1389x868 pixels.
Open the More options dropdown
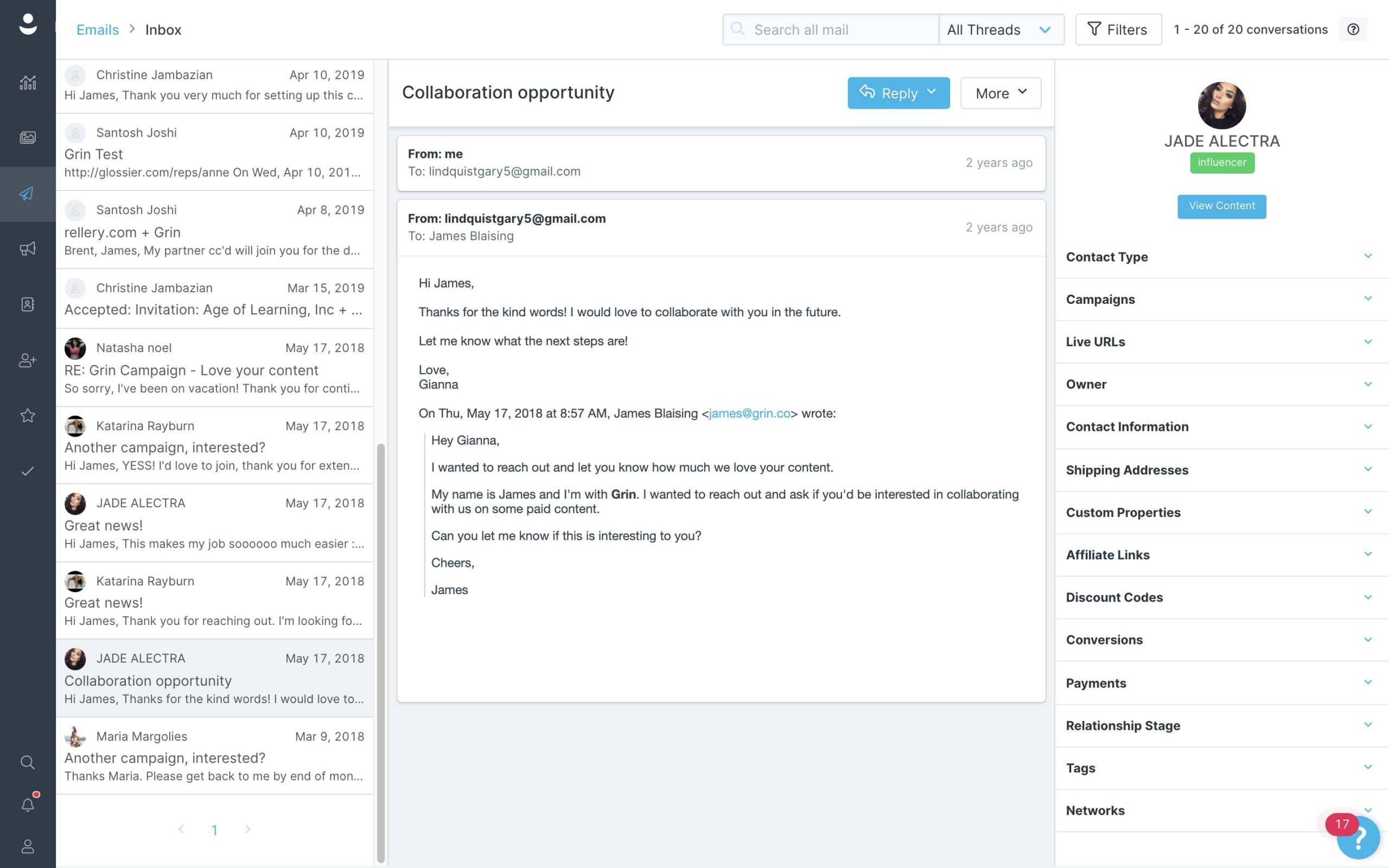pos(999,93)
